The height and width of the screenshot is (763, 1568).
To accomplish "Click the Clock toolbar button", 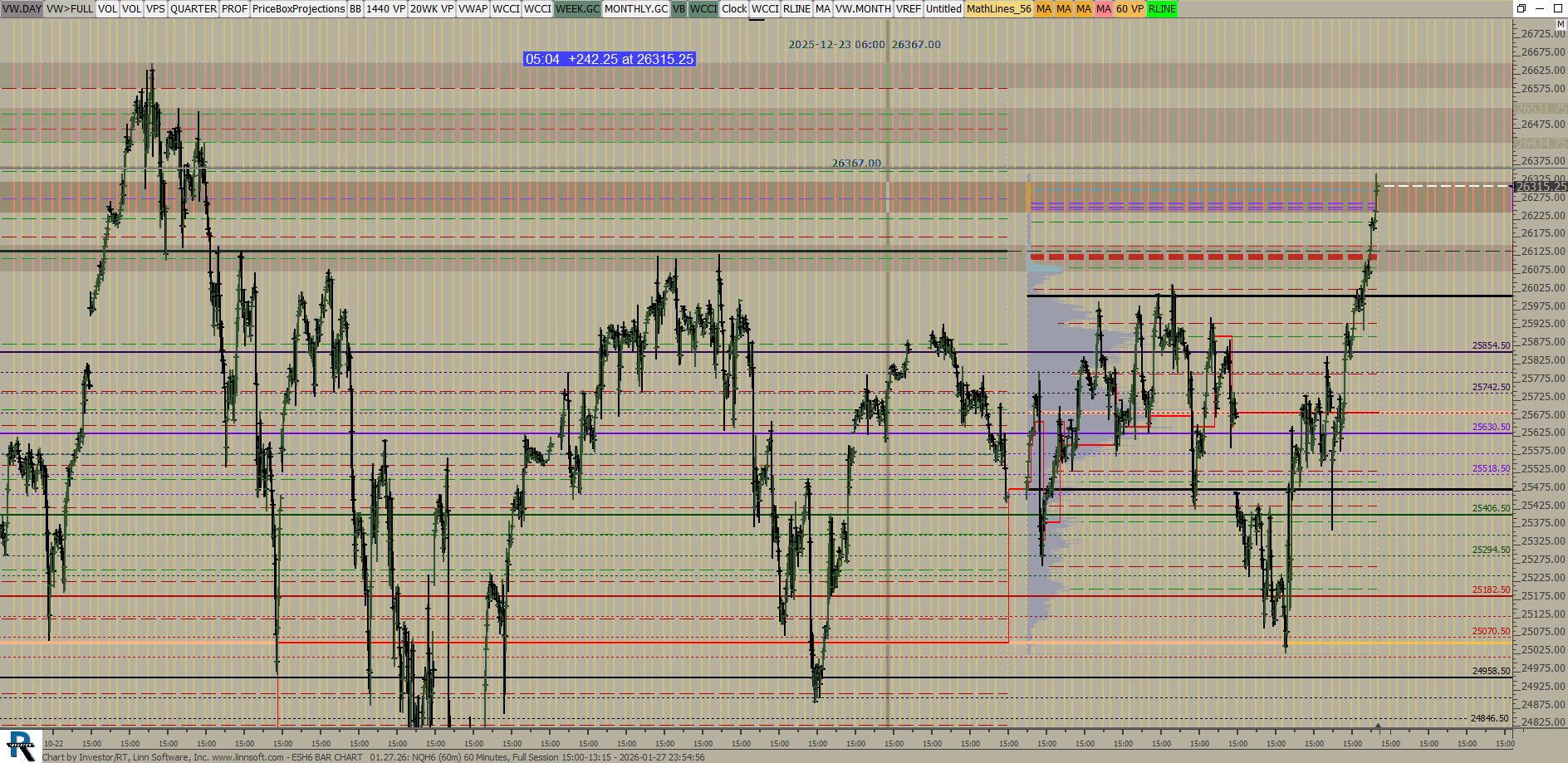I will coord(734,9).
